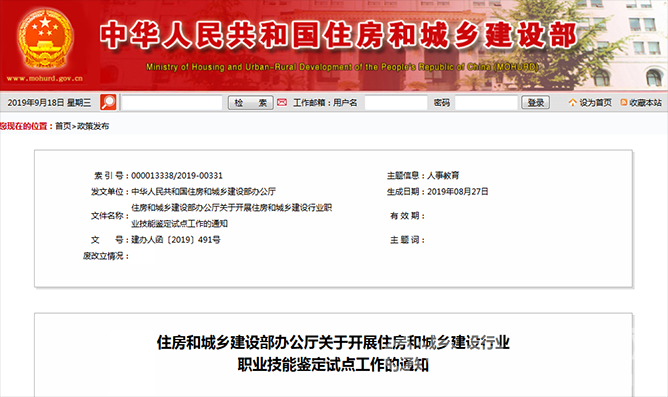Image resolution: width=668 pixels, height=397 pixels.
Task: Focus the 密码 password input field
Action: [x=487, y=103]
